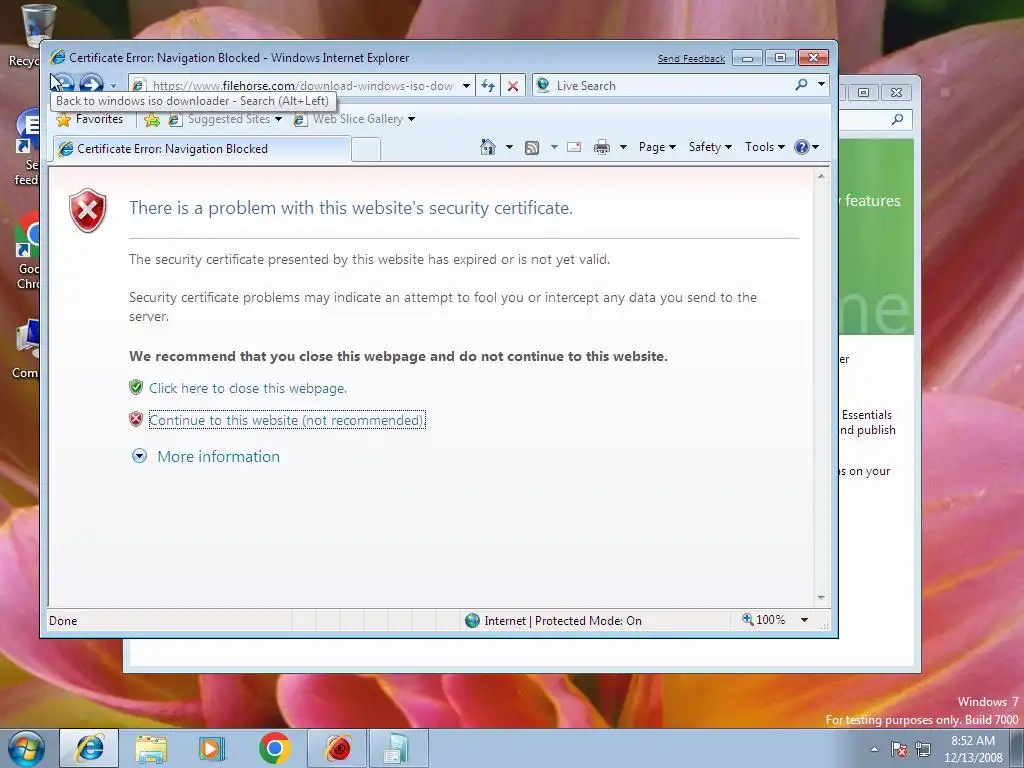
Task: Click search magnifier in background window
Action: (897, 119)
